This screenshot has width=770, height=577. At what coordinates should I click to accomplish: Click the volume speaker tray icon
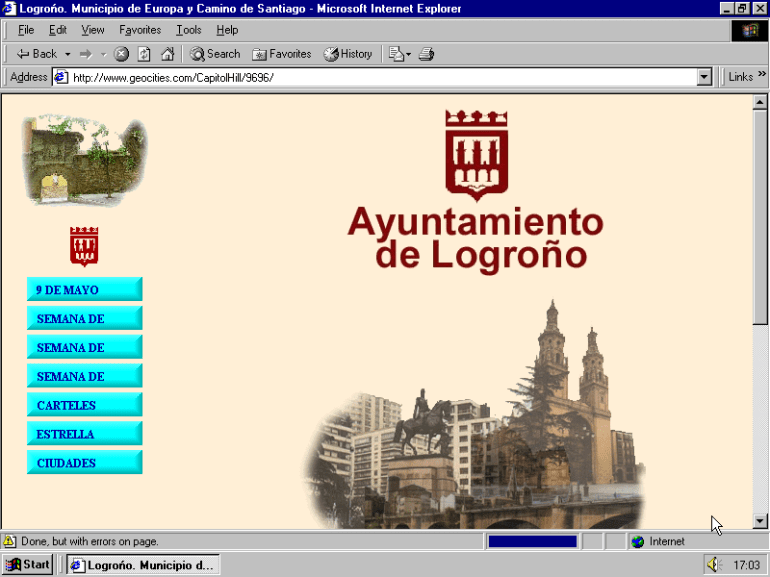(712, 565)
